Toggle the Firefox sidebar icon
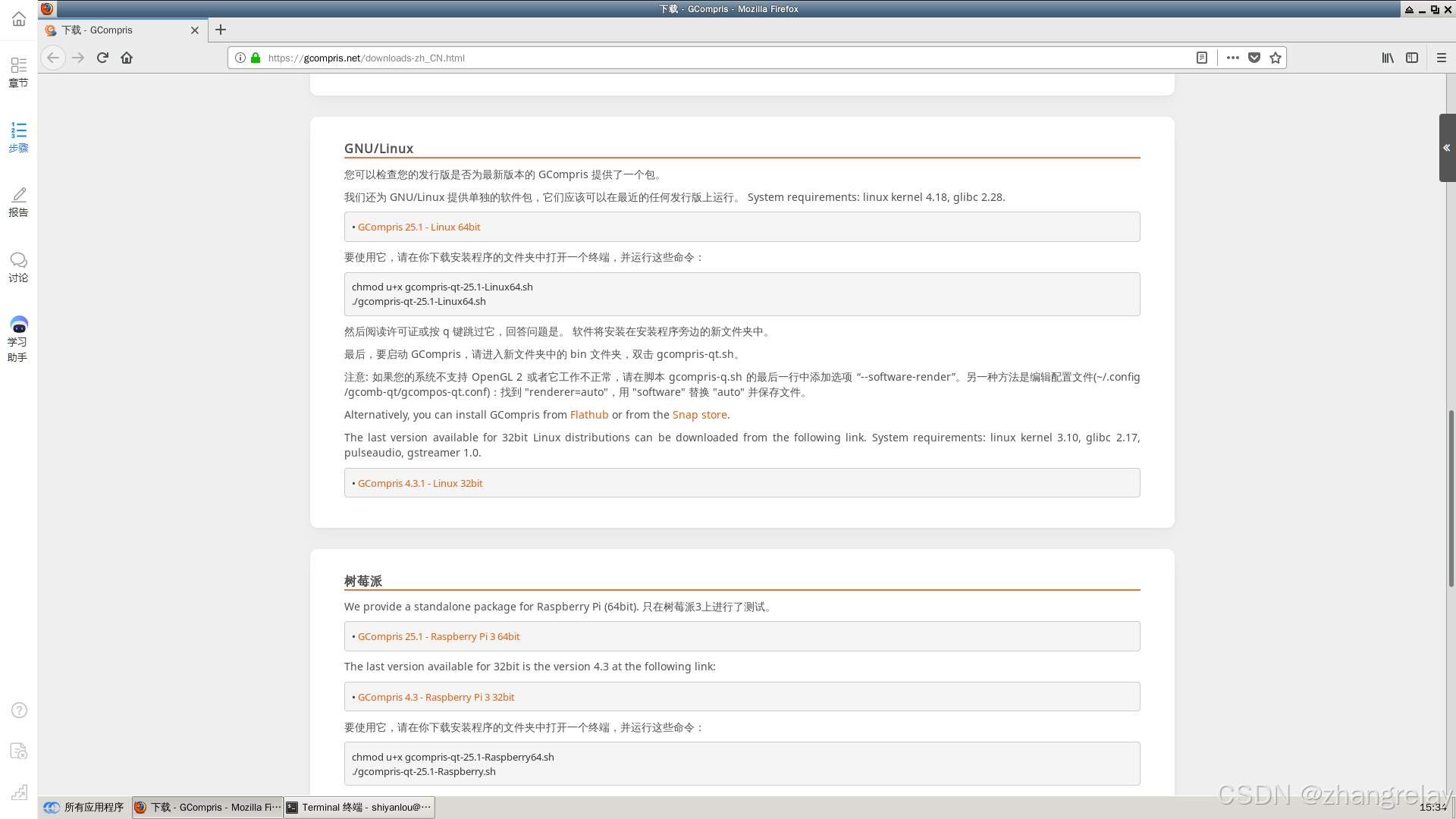 coord(1412,58)
